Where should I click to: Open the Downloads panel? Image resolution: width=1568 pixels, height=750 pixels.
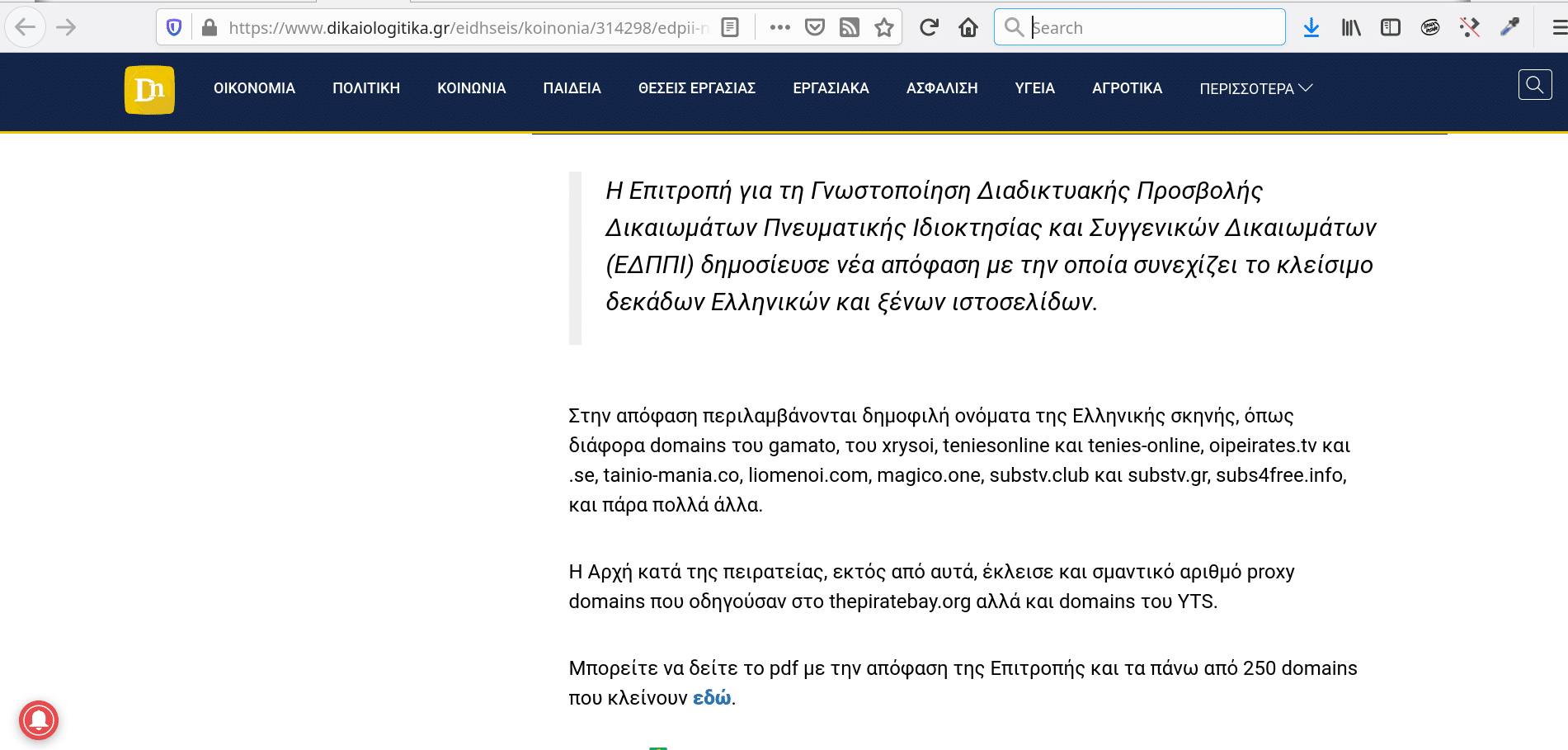[x=1311, y=28]
